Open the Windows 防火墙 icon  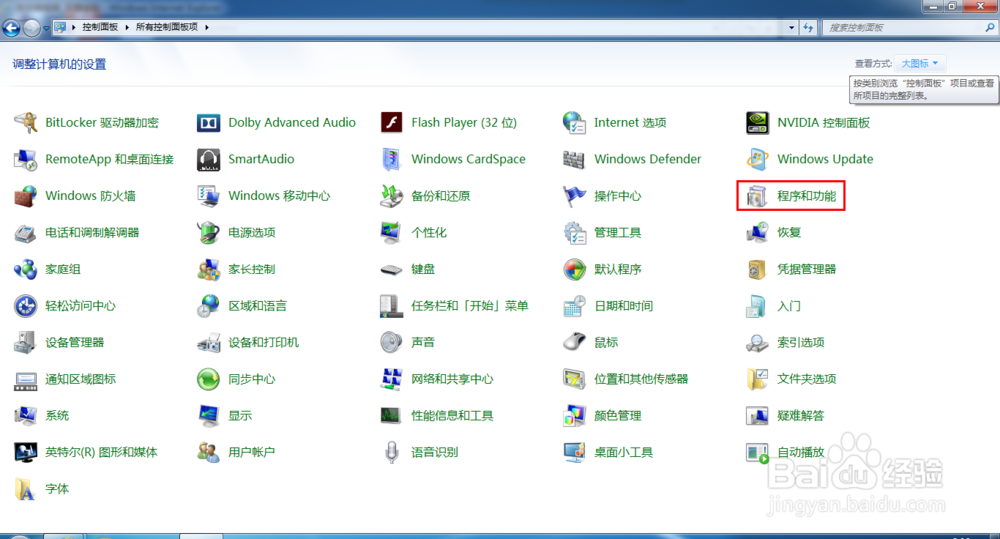click(26, 196)
